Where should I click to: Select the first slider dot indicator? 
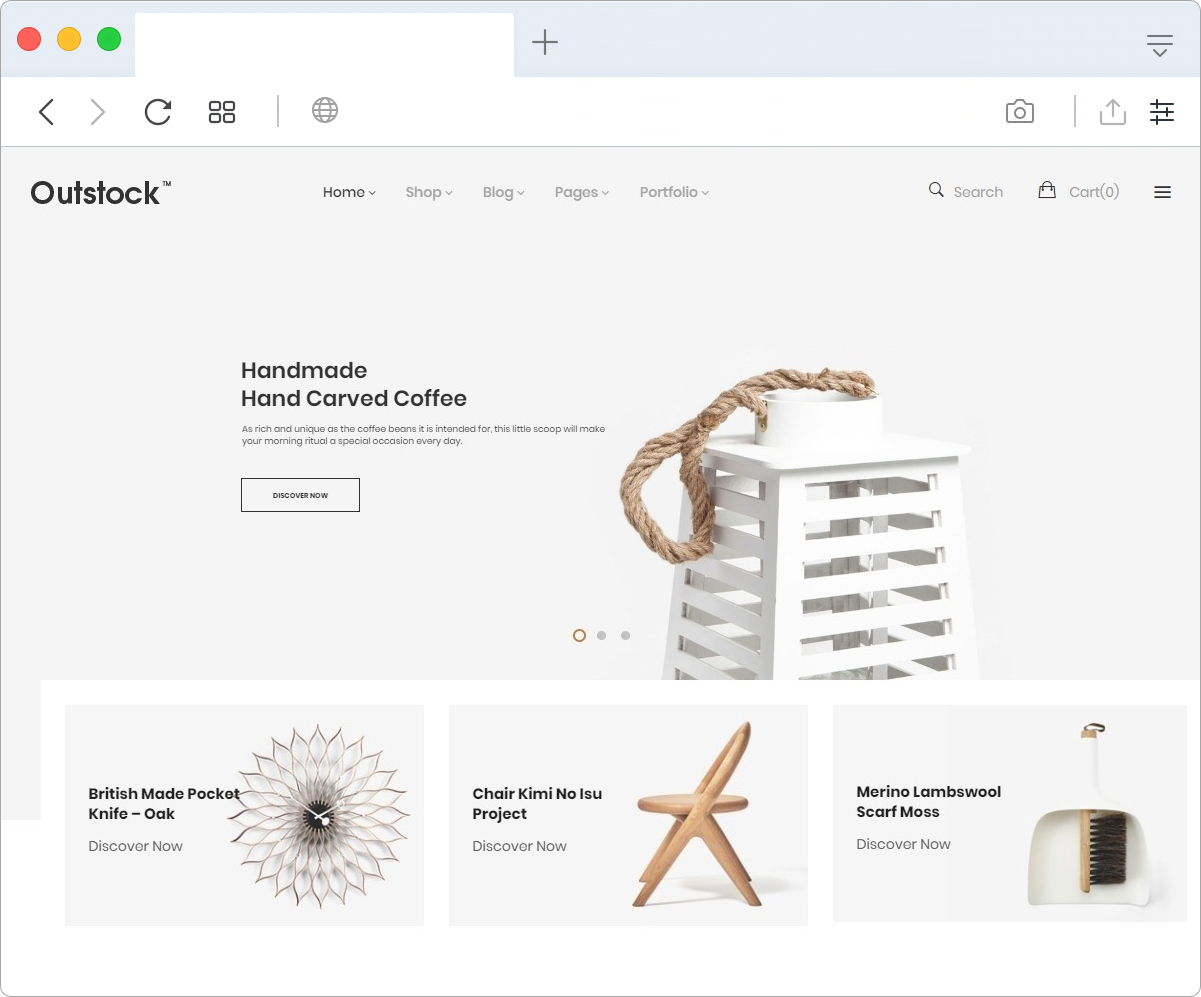(579, 635)
